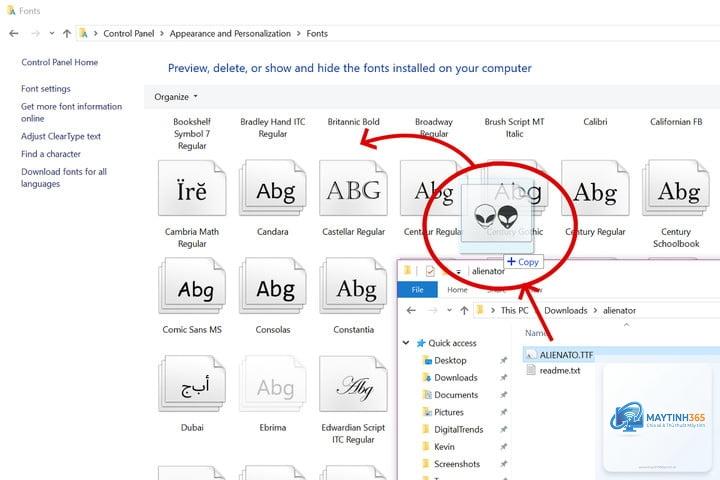Select the Comic Sans MS font icon

(192, 286)
